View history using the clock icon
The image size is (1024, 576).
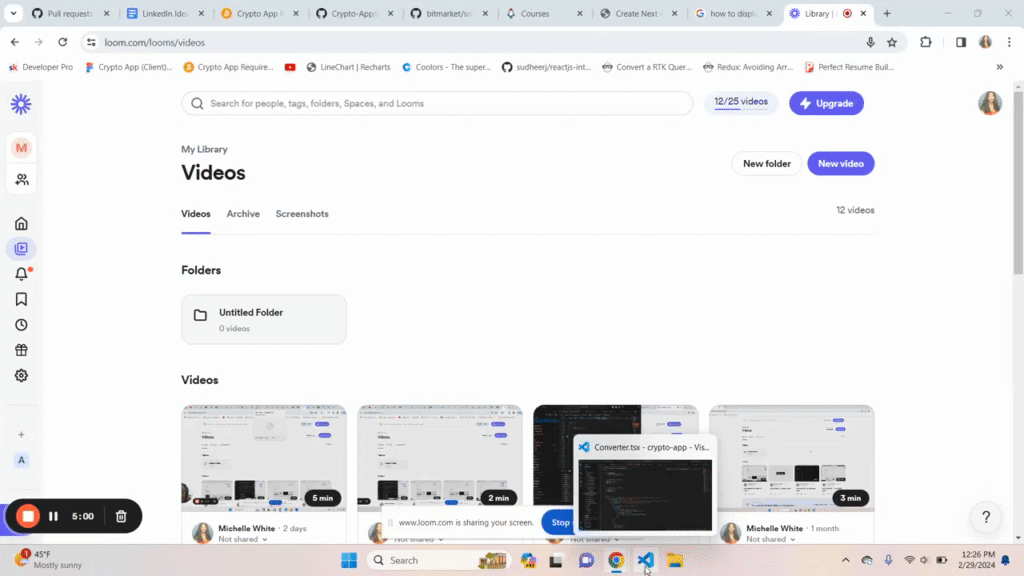[x=21, y=324]
